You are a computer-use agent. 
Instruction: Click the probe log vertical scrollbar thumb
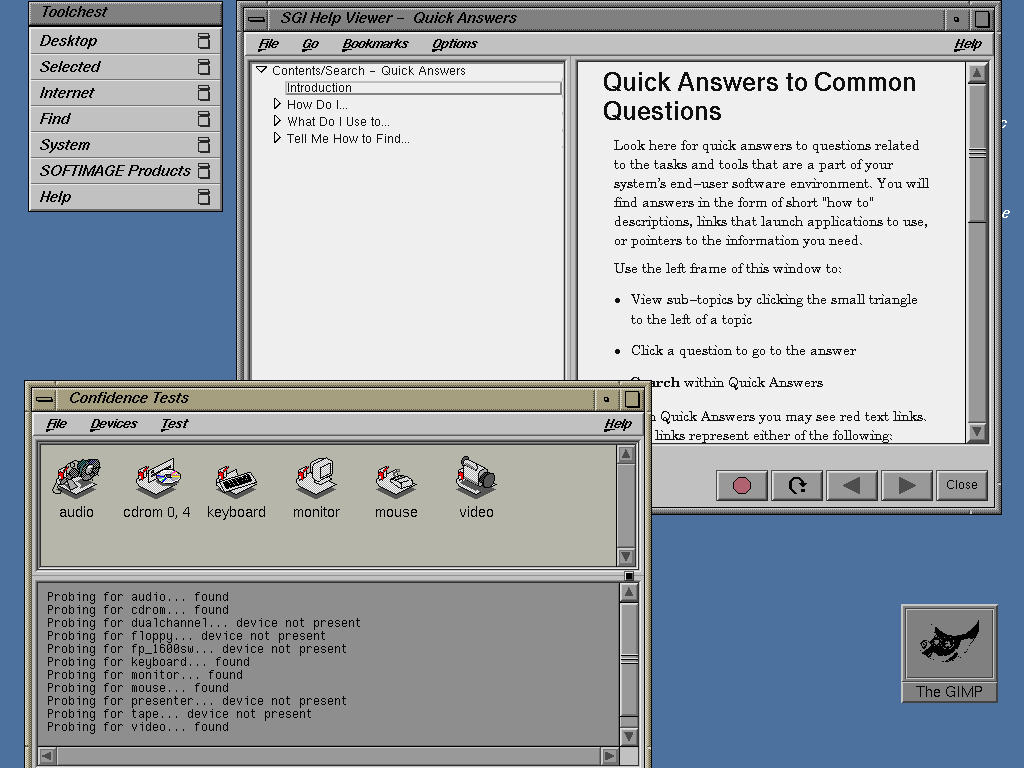(x=628, y=659)
